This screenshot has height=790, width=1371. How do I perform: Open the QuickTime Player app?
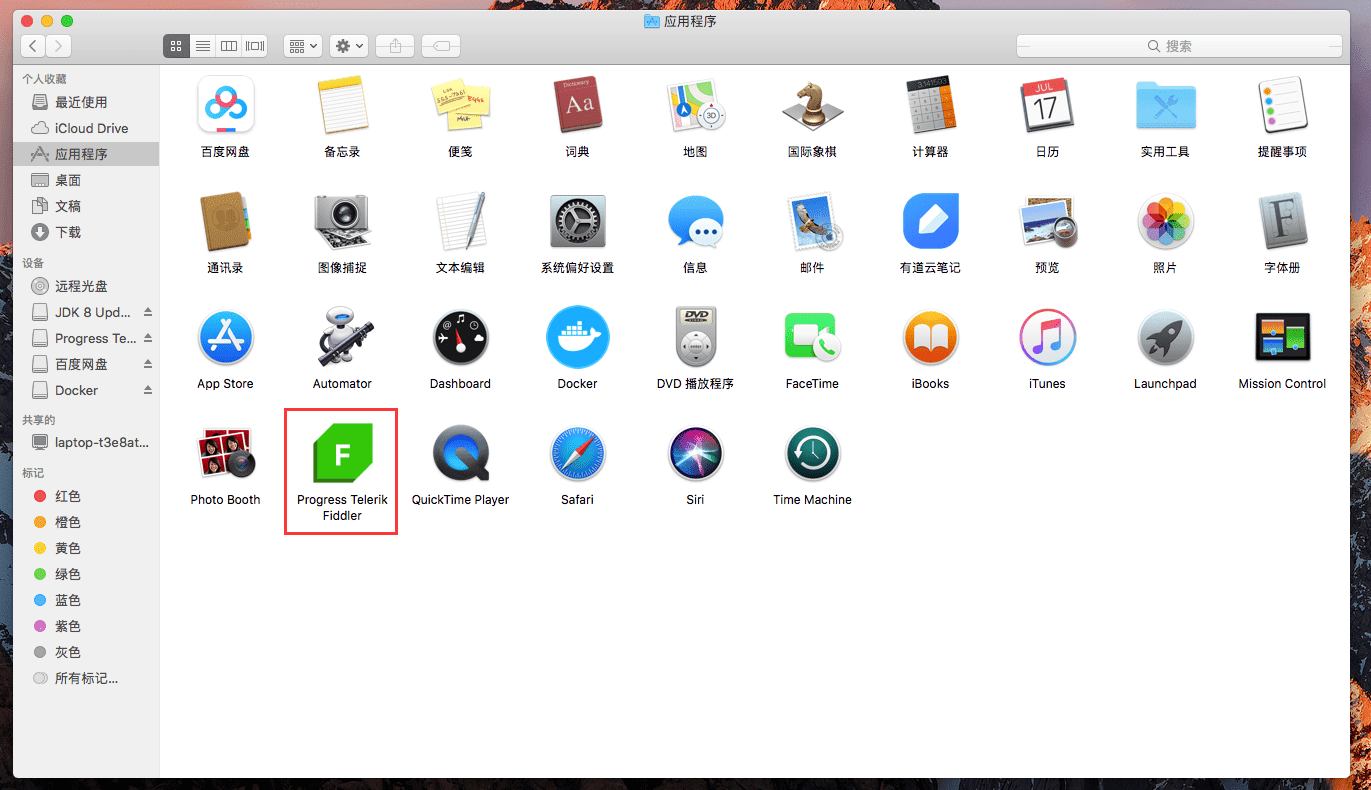[460, 453]
